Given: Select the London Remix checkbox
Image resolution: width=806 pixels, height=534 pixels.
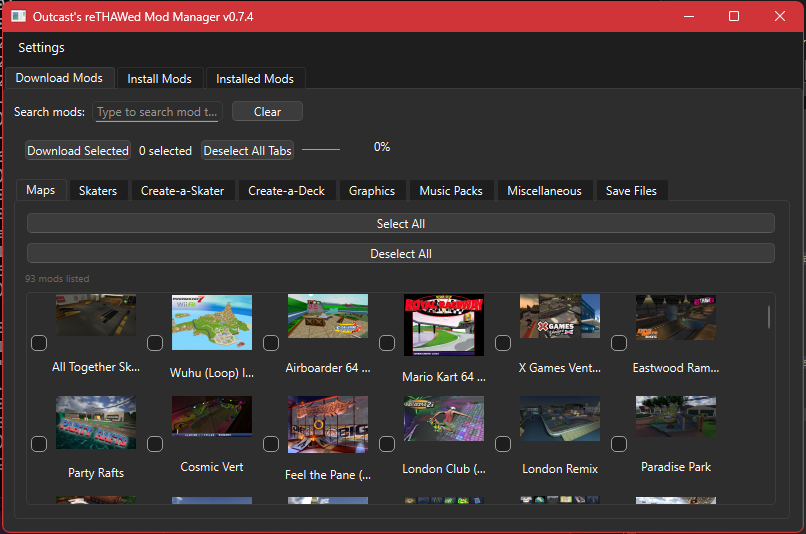Looking at the screenshot, I should pyautogui.click(x=503, y=443).
